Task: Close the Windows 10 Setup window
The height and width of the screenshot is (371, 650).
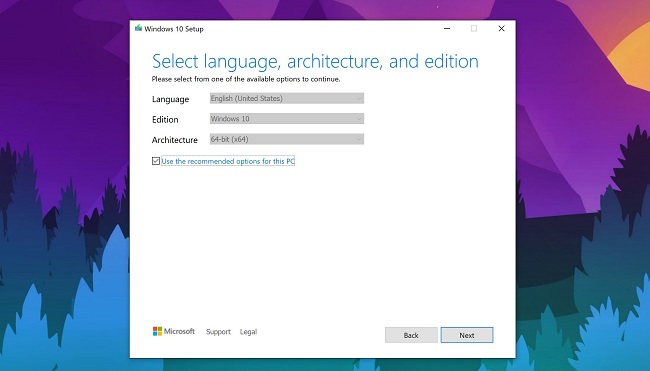Action: pyautogui.click(x=502, y=29)
